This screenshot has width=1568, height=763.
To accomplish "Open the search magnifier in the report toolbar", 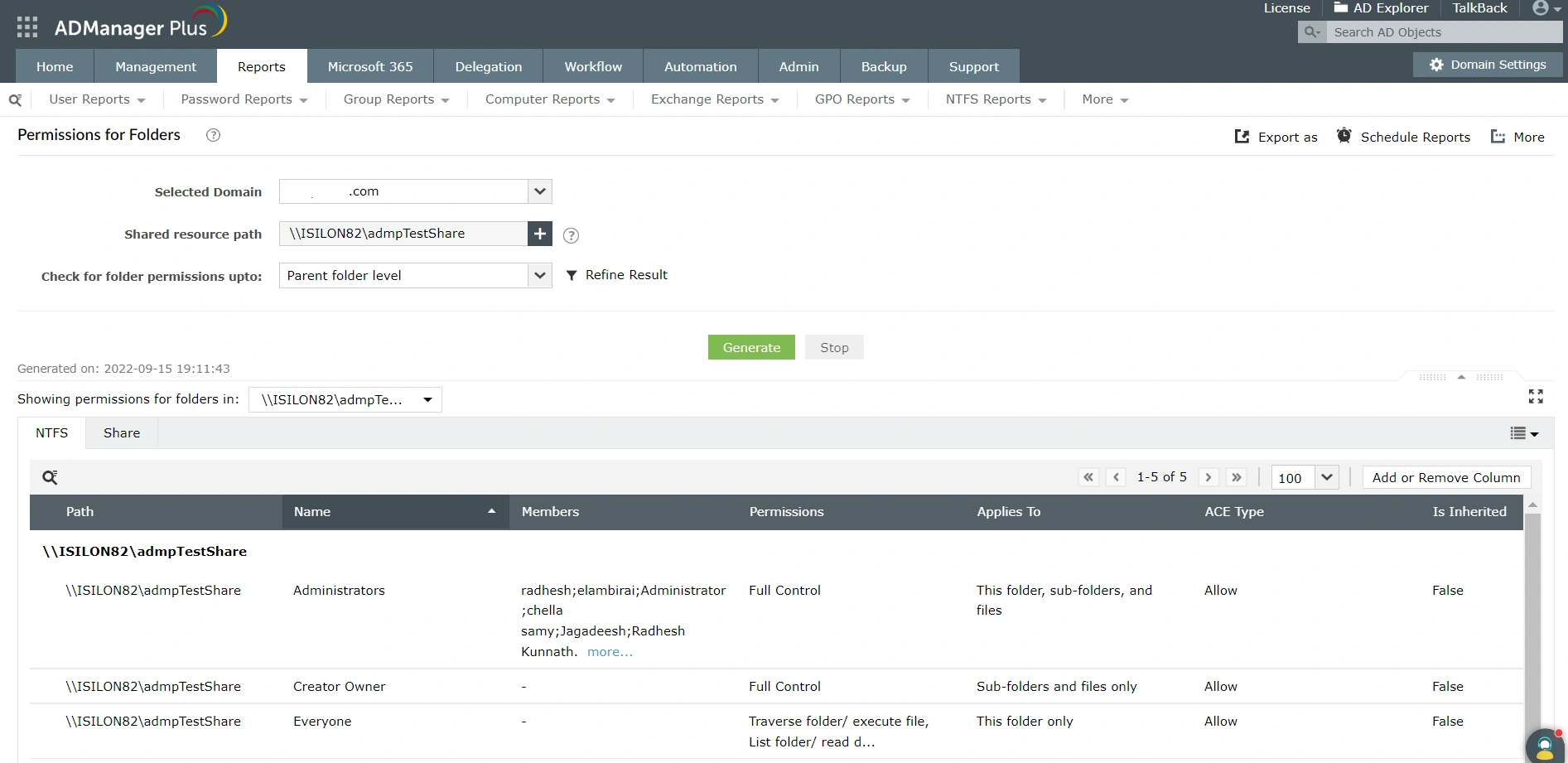I will (x=50, y=477).
